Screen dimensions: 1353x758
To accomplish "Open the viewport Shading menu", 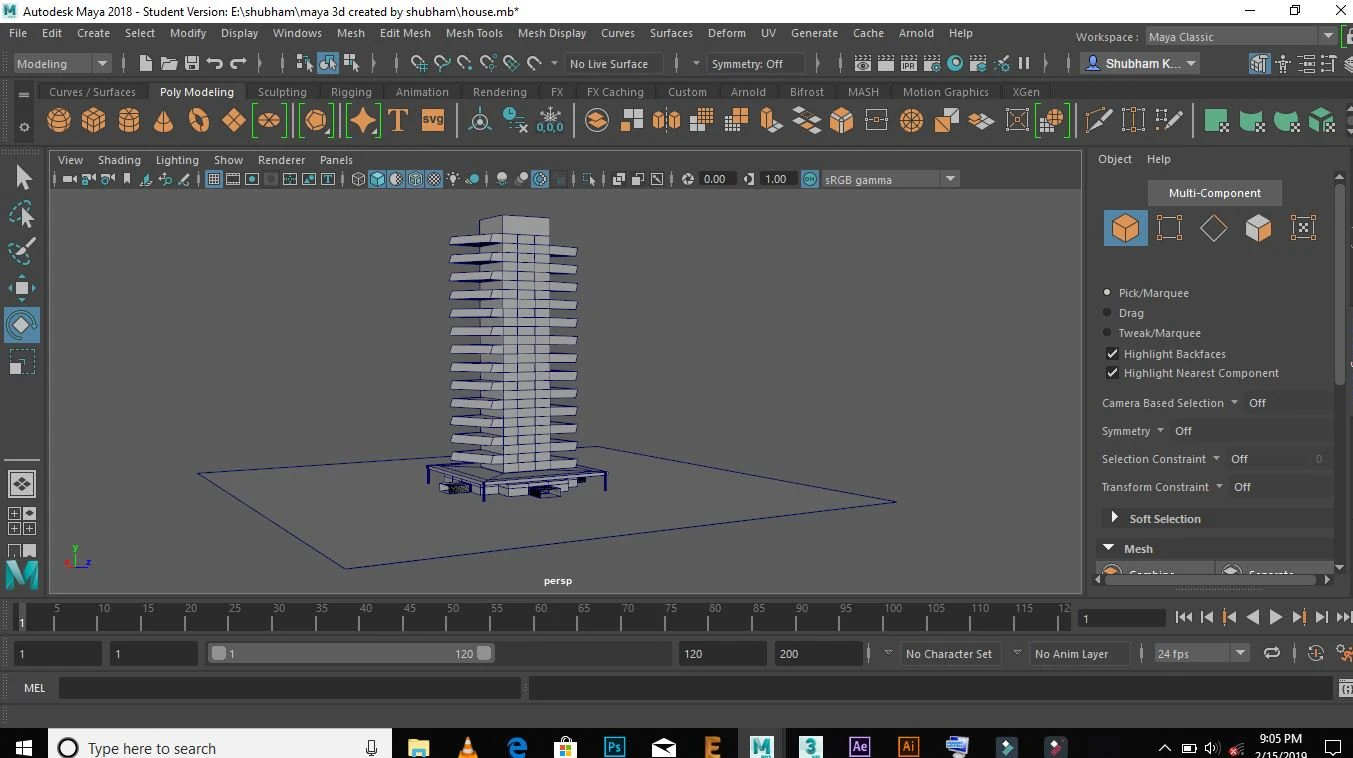I will (119, 160).
